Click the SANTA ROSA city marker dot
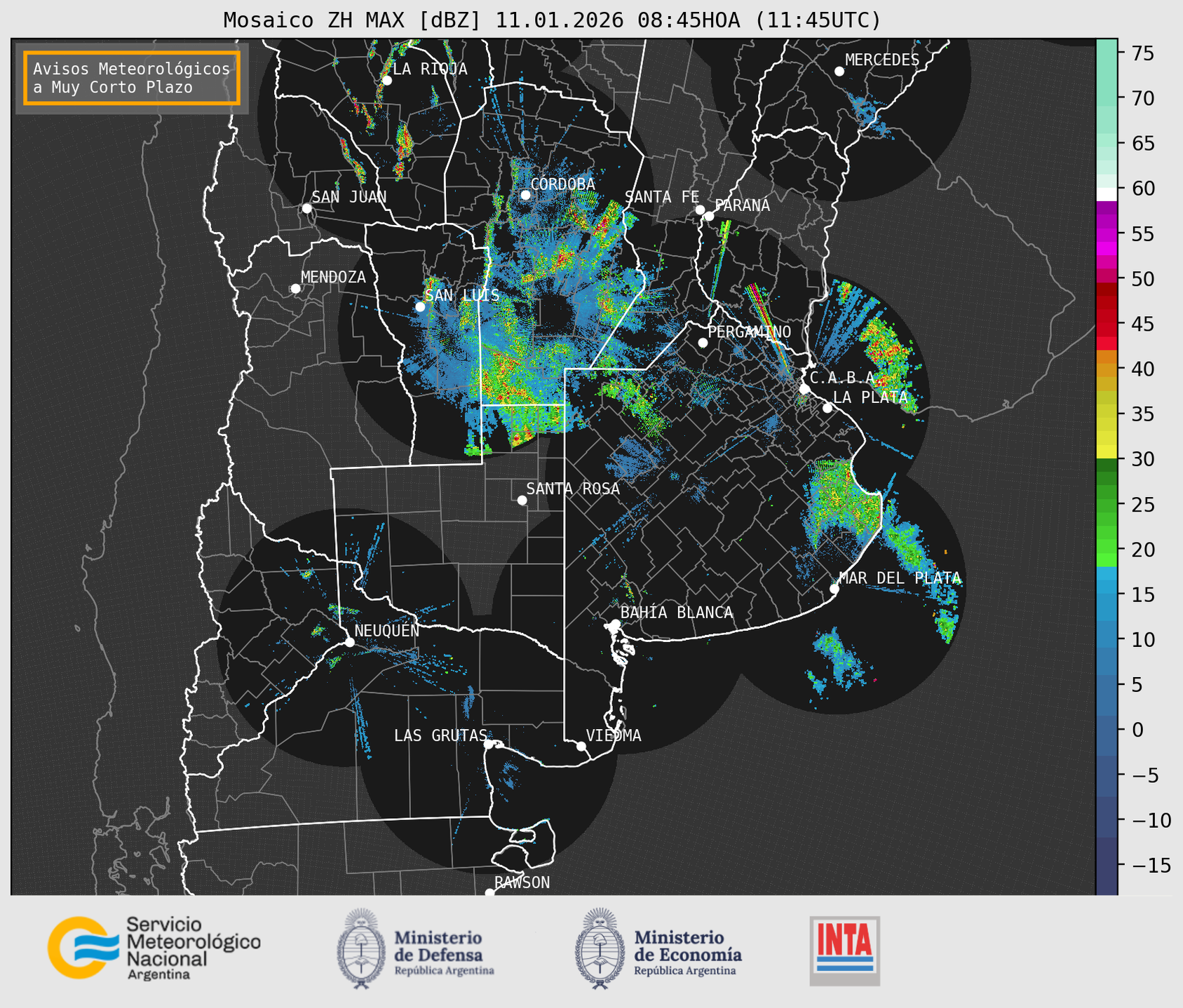Image resolution: width=1183 pixels, height=1008 pixels. (522, 500)
